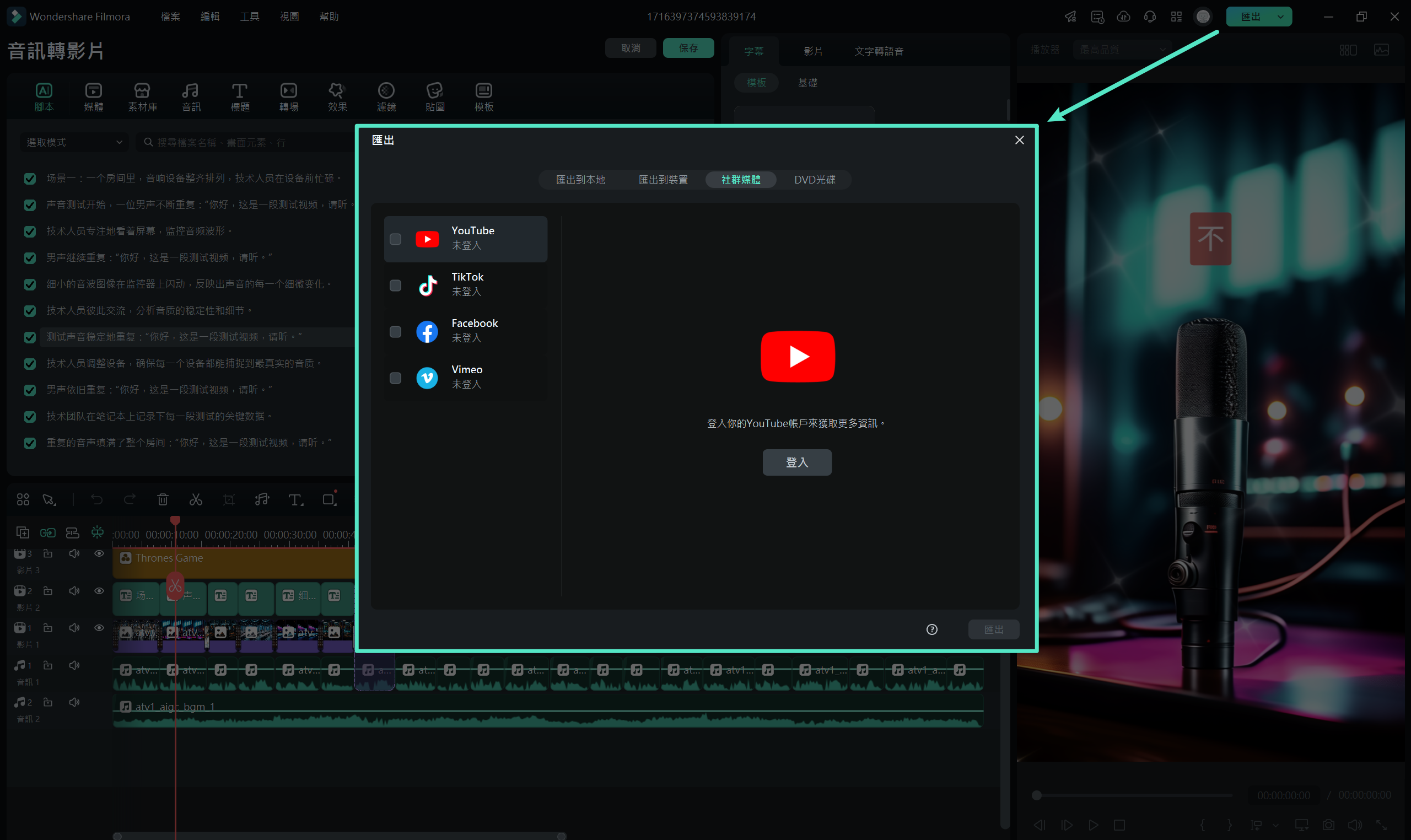Open the 濾鏡 filters icon
The width and height of the screenshot is (1411, 840).
click(386, 97)
